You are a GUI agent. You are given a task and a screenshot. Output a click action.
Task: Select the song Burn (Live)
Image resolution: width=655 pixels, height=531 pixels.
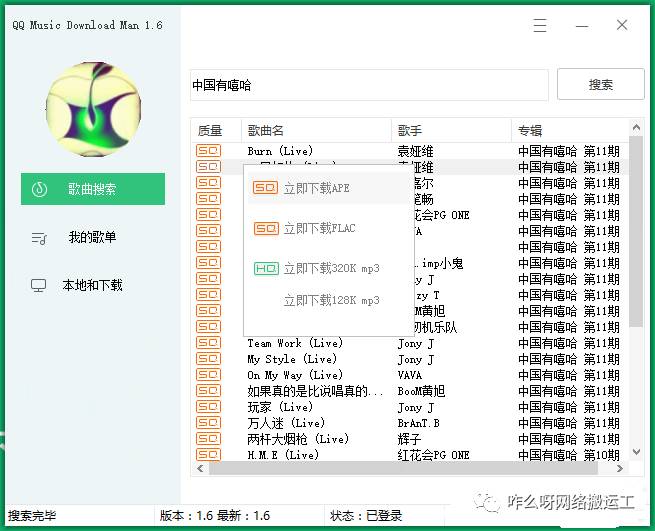tap(280, 151)
